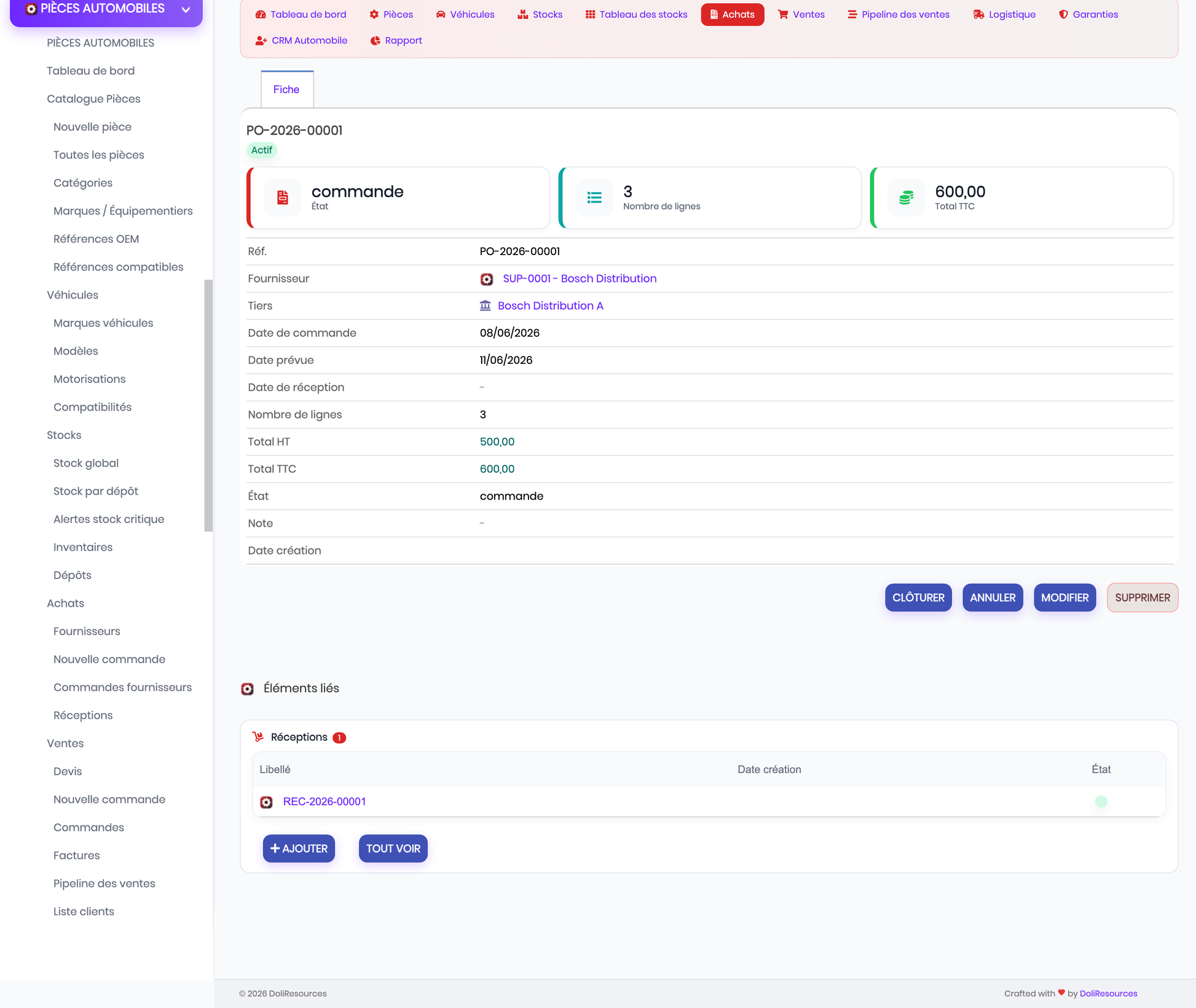Click the CLÔTURER button

point(918,597)
